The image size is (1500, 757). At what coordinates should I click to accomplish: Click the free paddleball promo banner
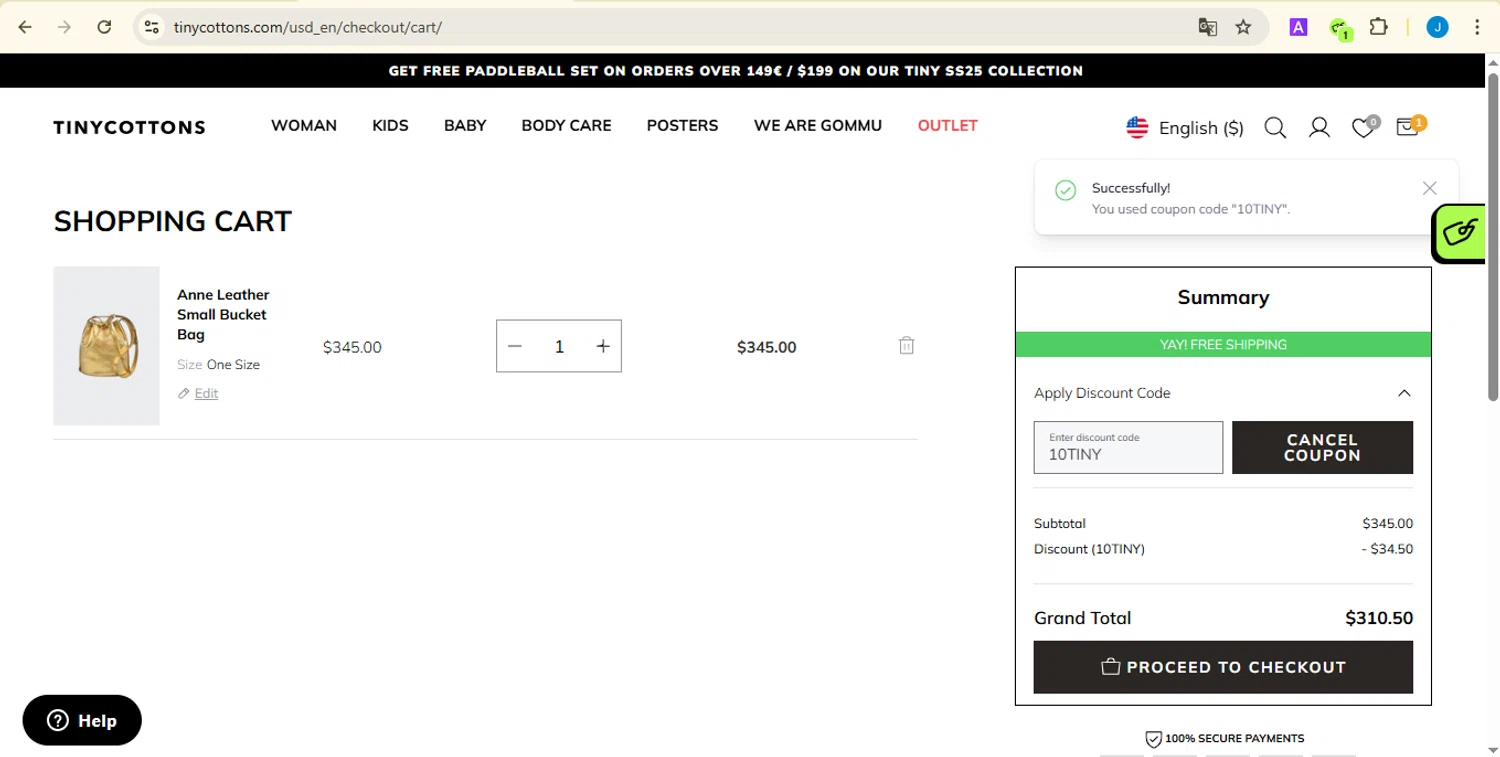pos(735,71)
